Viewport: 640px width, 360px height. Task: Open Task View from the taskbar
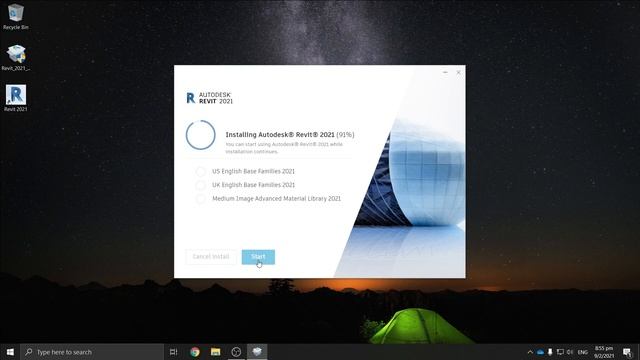pyautogui.click(x=173, y=352)
